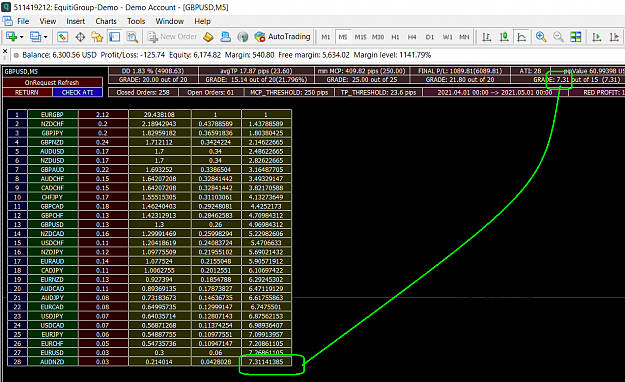Select the M1 timeframe

click(326, 37)
